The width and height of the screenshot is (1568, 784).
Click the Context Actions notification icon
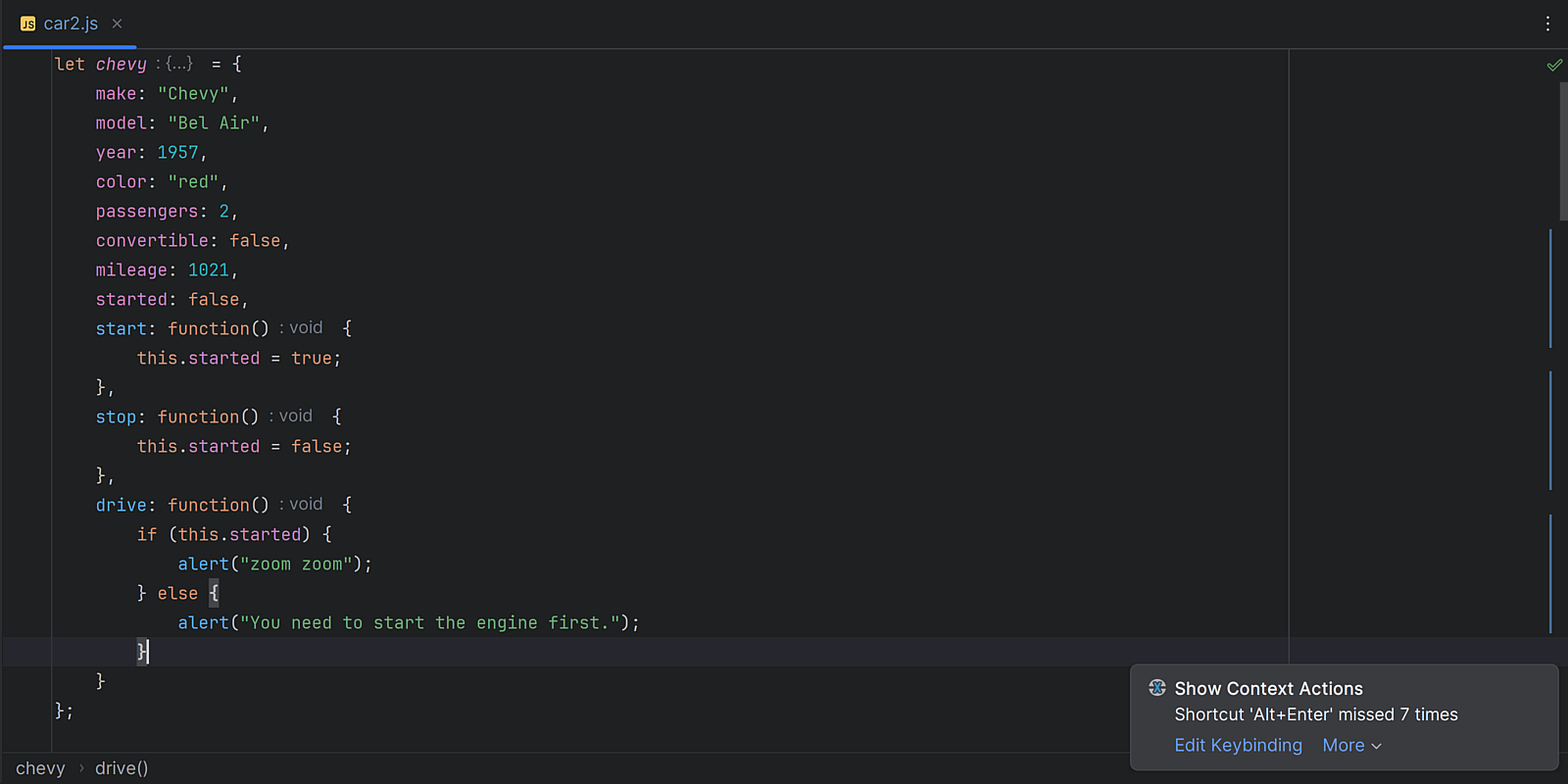[x=1156, y=688]
